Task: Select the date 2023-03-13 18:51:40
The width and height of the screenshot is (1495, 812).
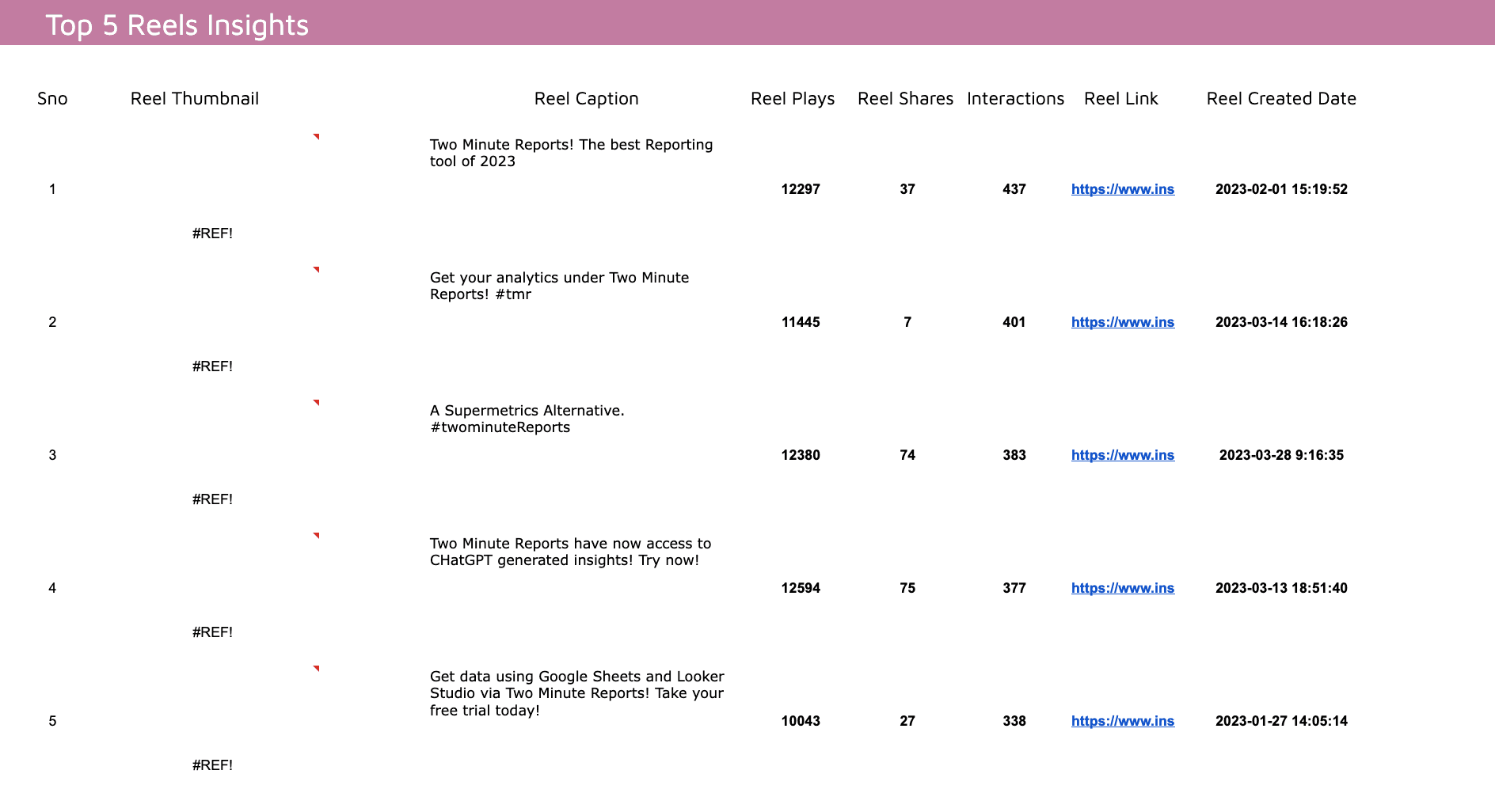Action: (1281, 588)
